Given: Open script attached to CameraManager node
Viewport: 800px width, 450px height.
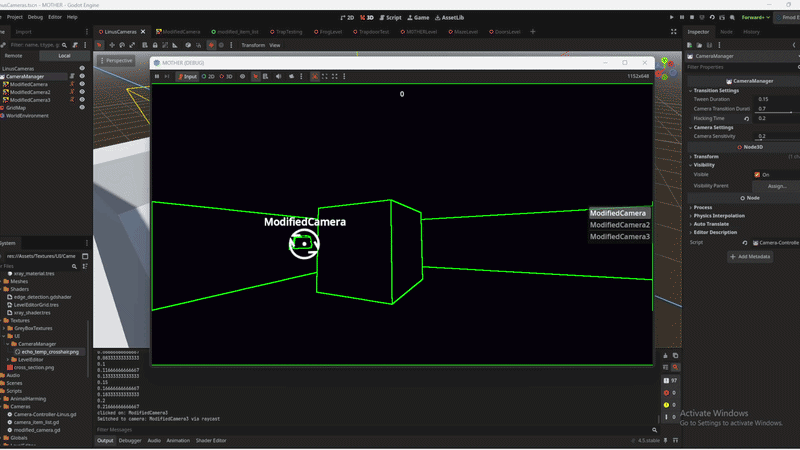Looking at the screenshot, I should click(70, 76).
